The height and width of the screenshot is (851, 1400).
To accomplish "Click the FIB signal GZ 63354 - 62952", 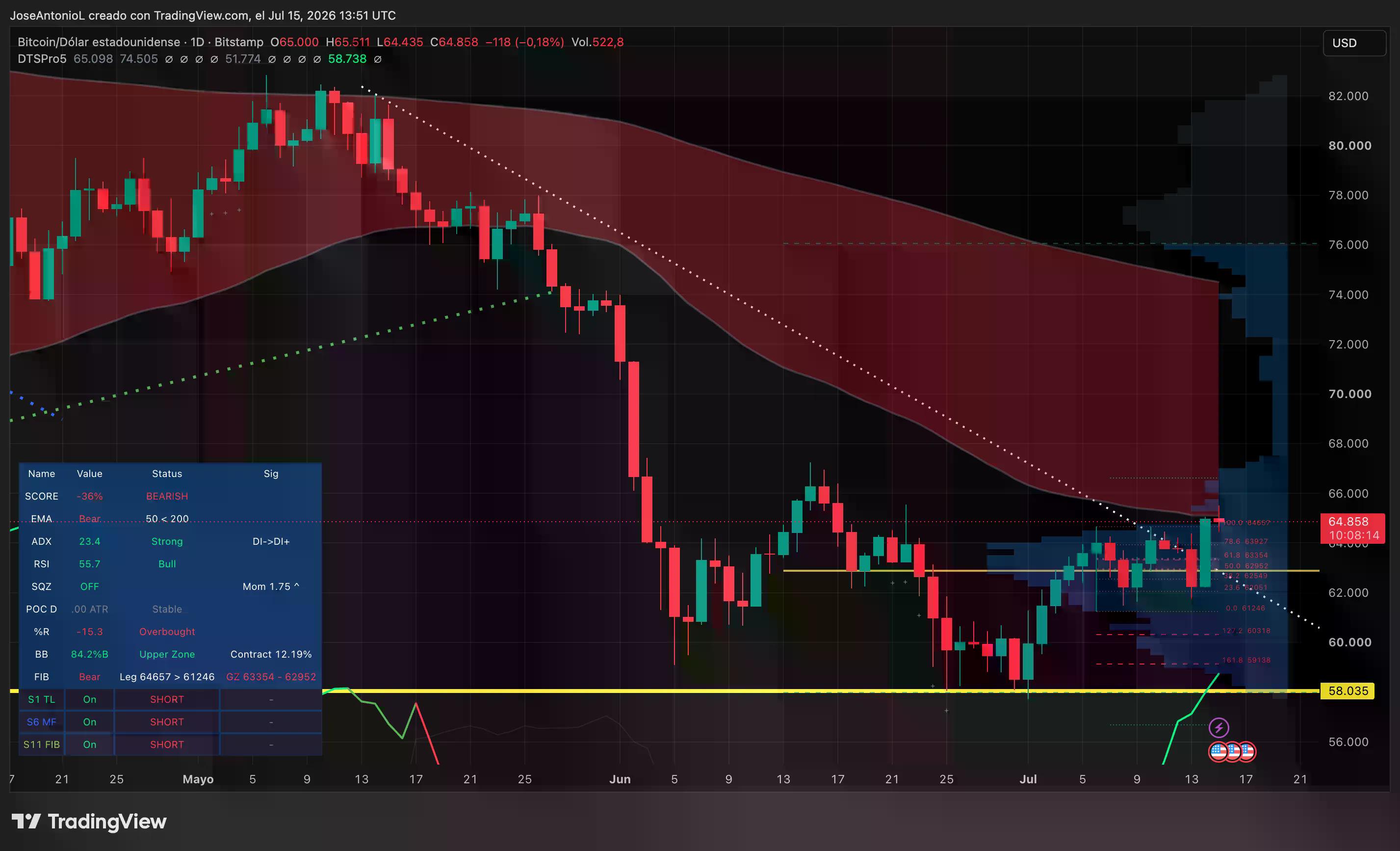I will tap(271, 677).
